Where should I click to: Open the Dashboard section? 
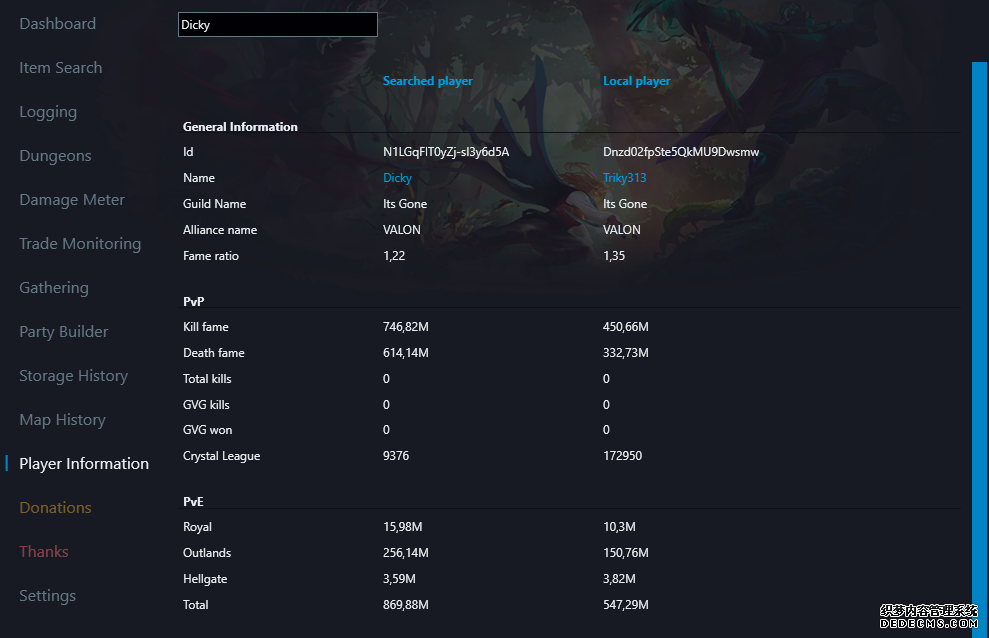coord(58,24)
